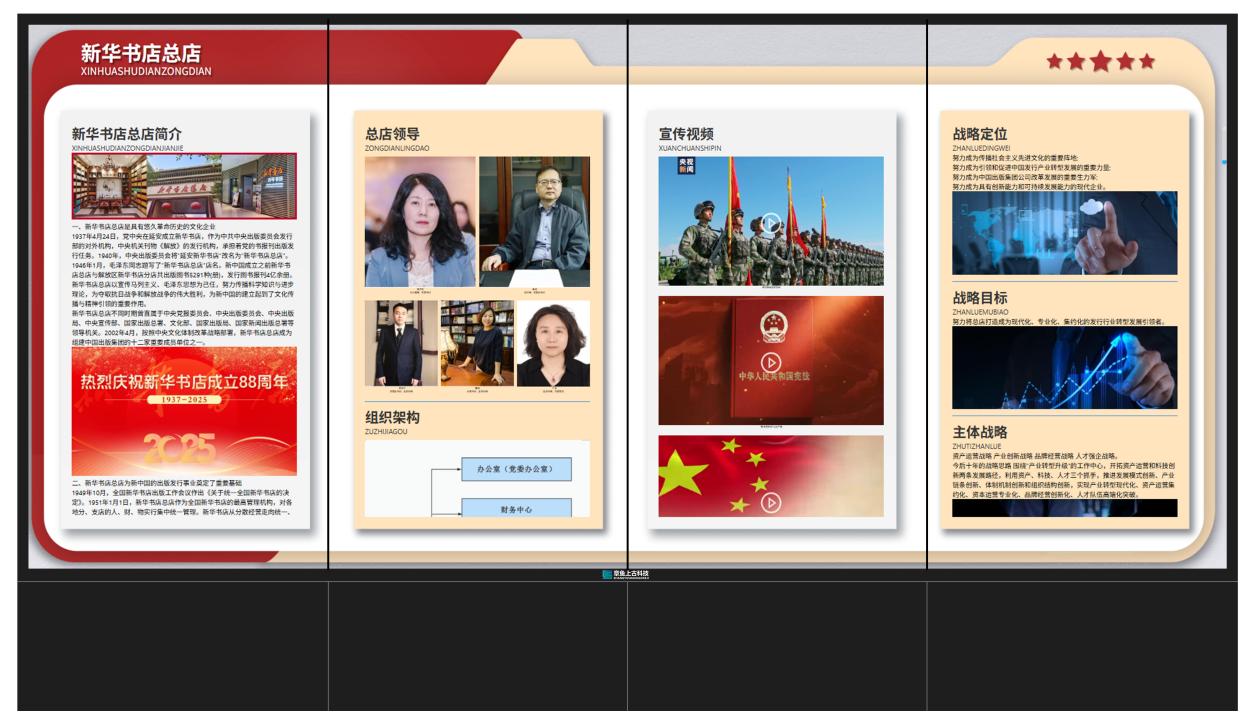1248x724 pixels.
Task: Select the 总店领导 section heading
Action: pyautogui.click(x=392, y=133)
